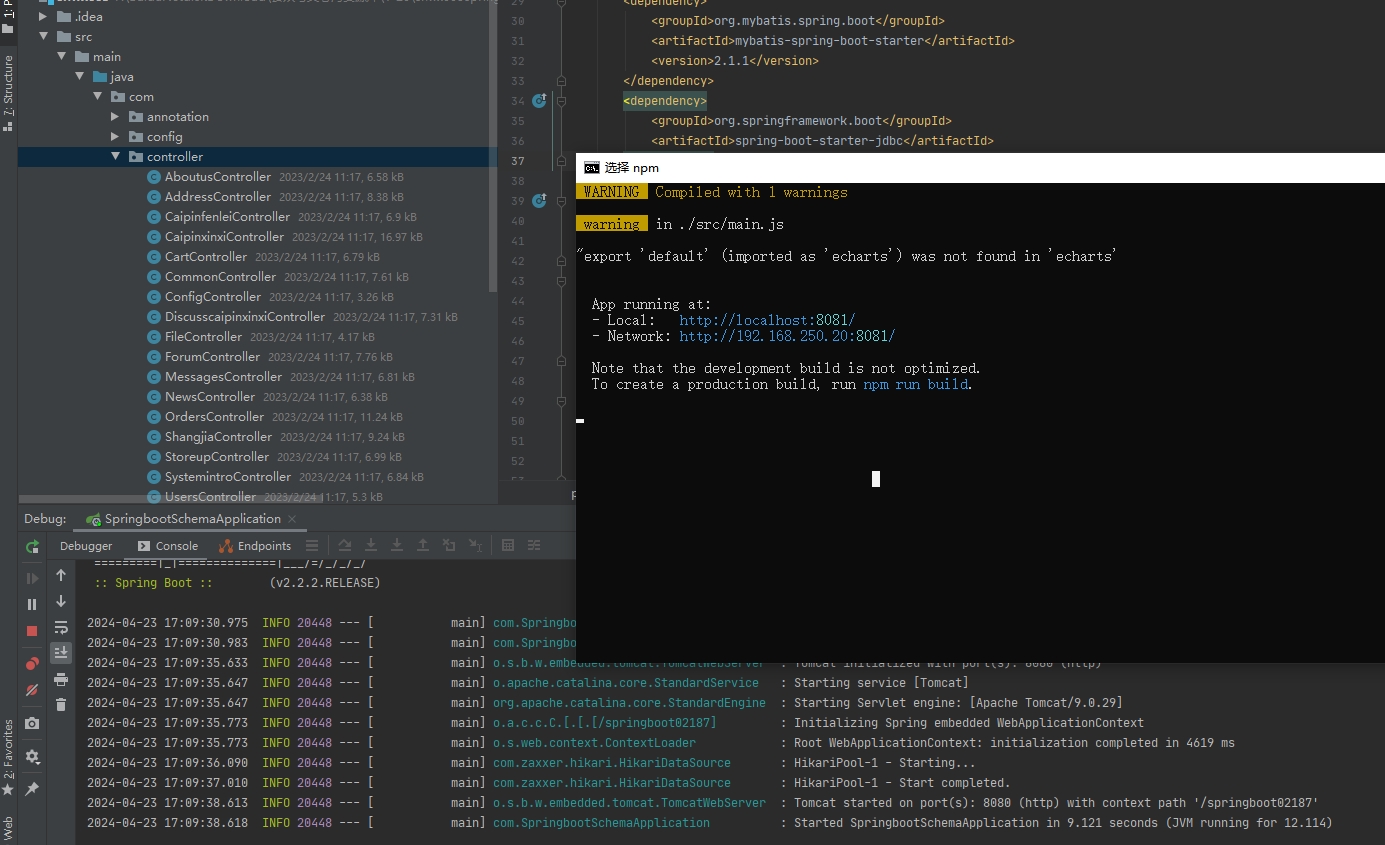Switch to the Endpoints tab
This screenshot has height=845, width=1385.
255,546
